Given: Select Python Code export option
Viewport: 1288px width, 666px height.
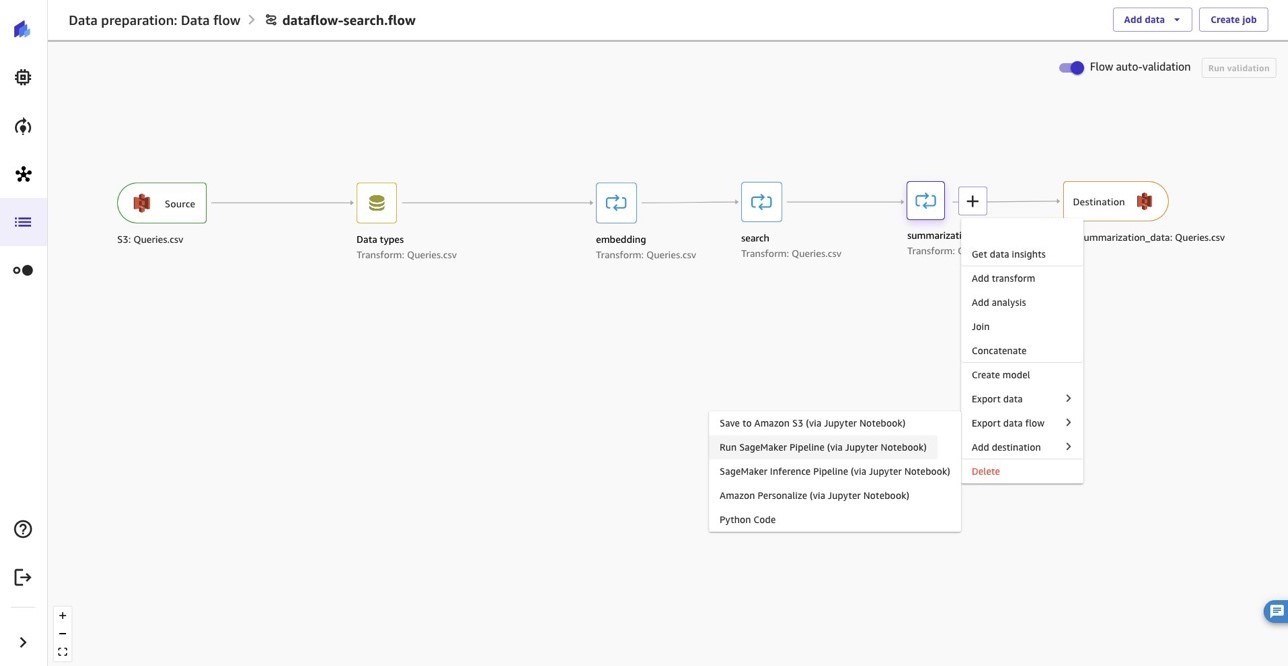Looking at the screenshot, I should (x=835, y=519).
